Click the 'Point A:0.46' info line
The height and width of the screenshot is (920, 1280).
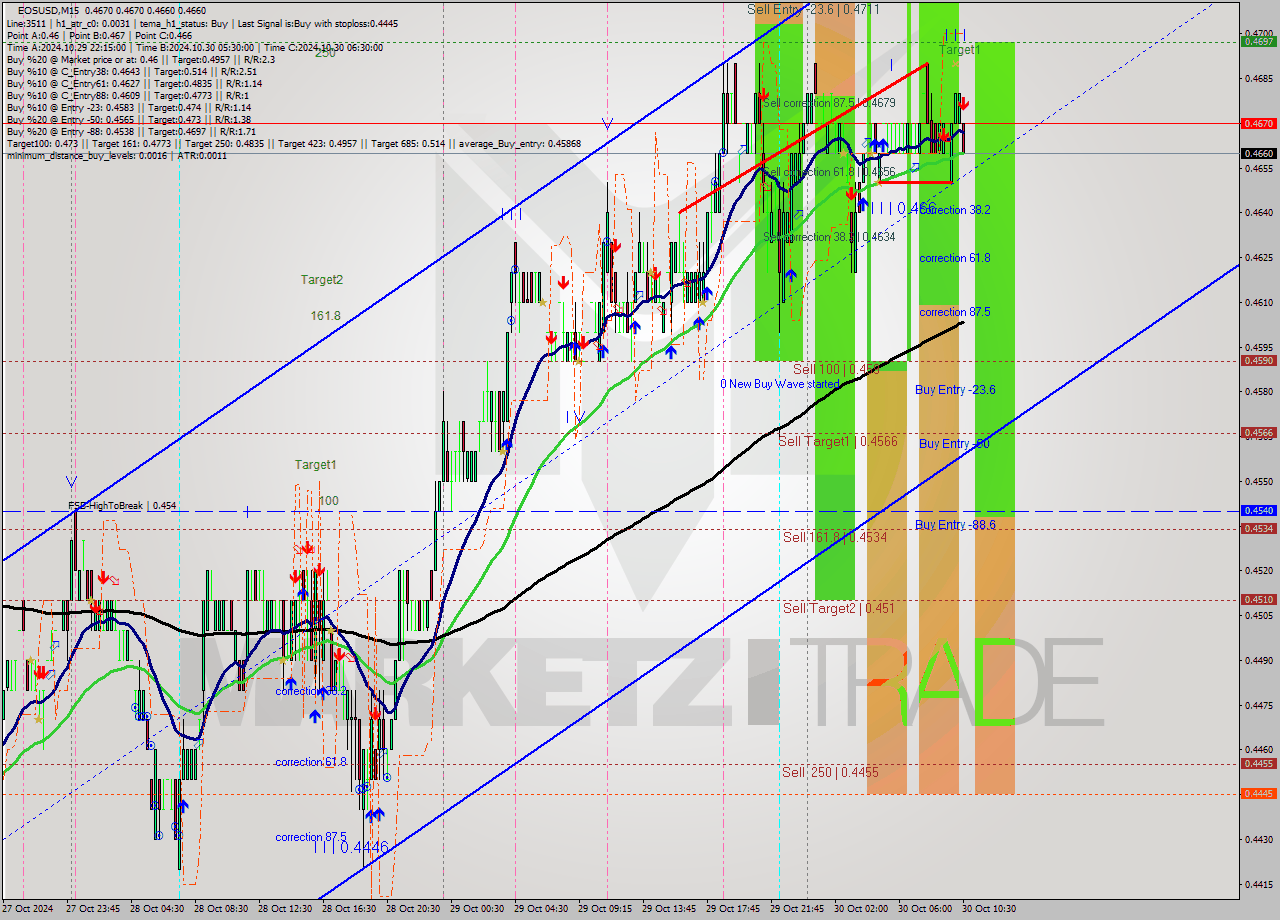(98, 35)
